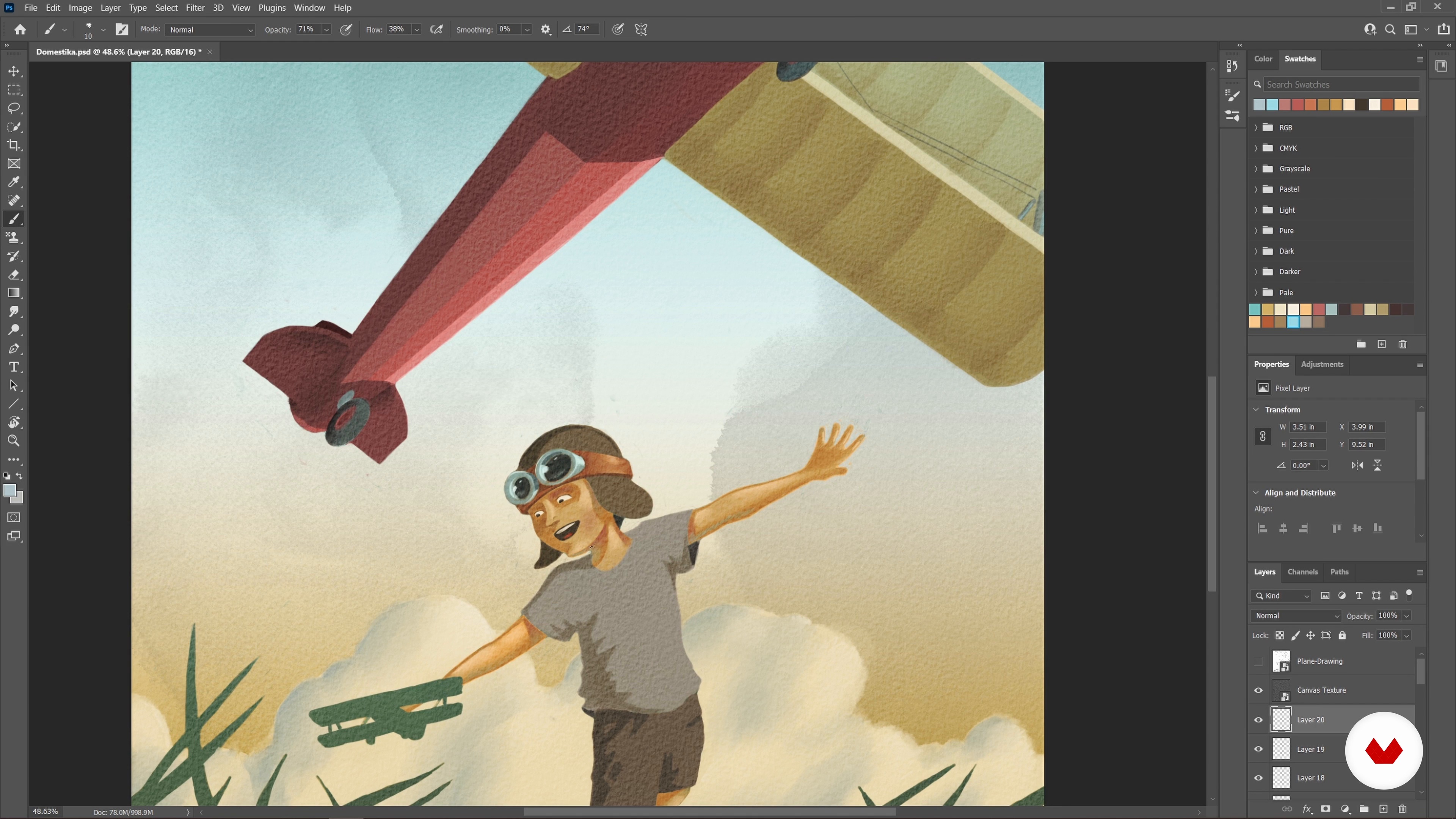This screenshot has width=1456, height=819.
Task: Expand the Pastel swatch folder
Action: pos(1257,189)
